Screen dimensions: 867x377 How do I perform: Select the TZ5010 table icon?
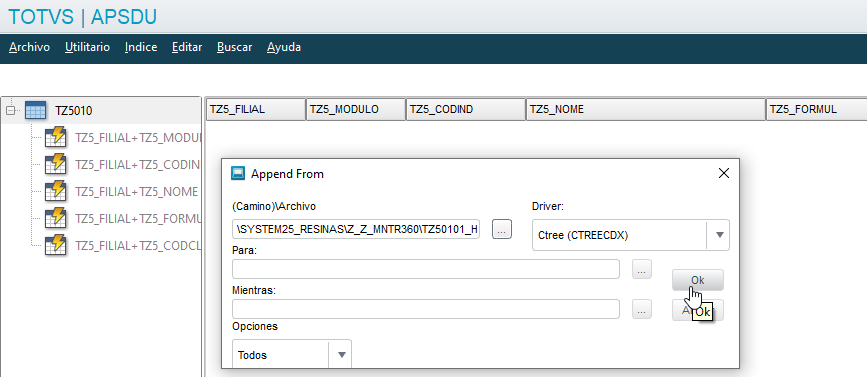[x=35, y=111]
